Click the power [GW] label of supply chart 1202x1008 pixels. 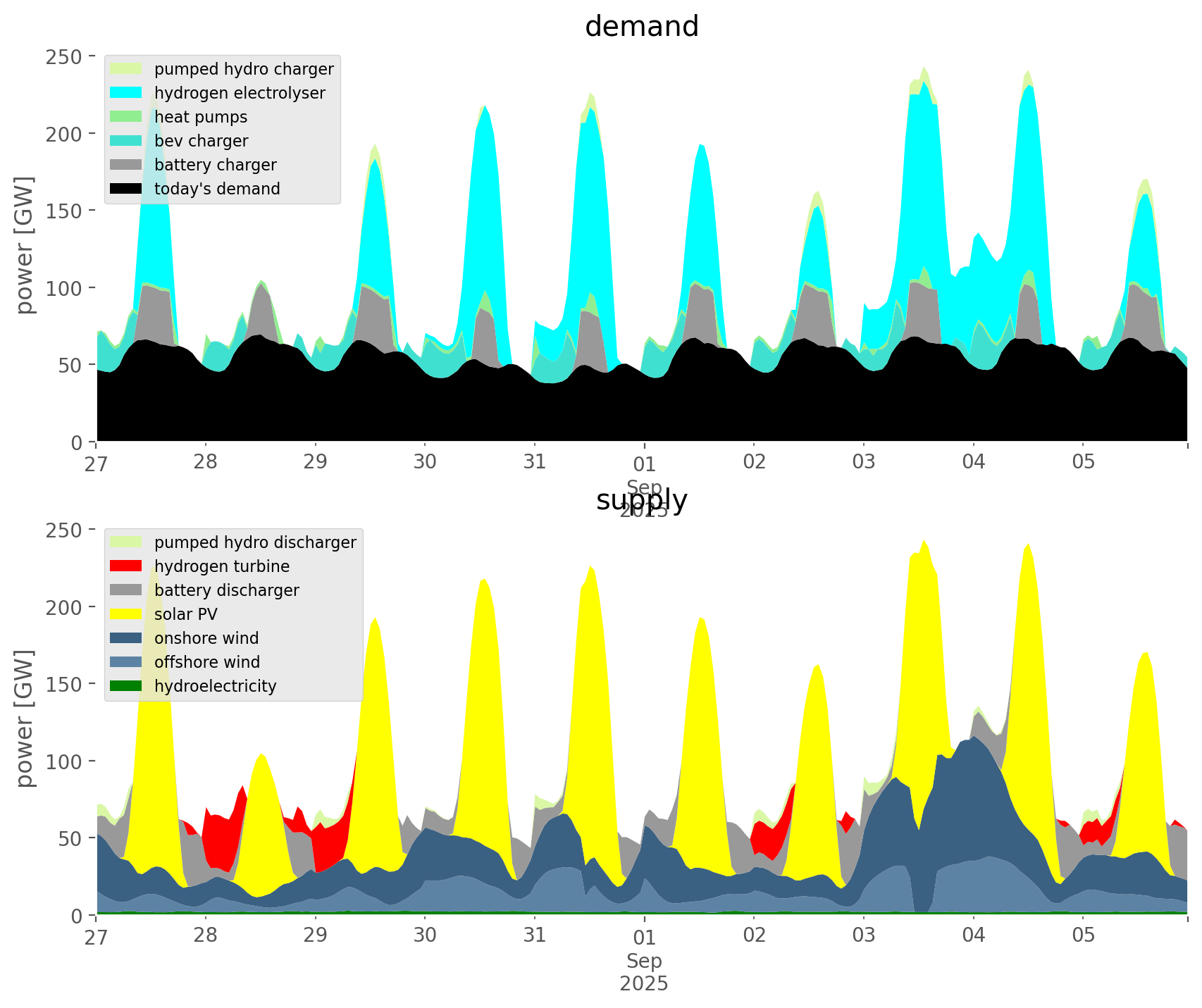(x=25, y=718)
